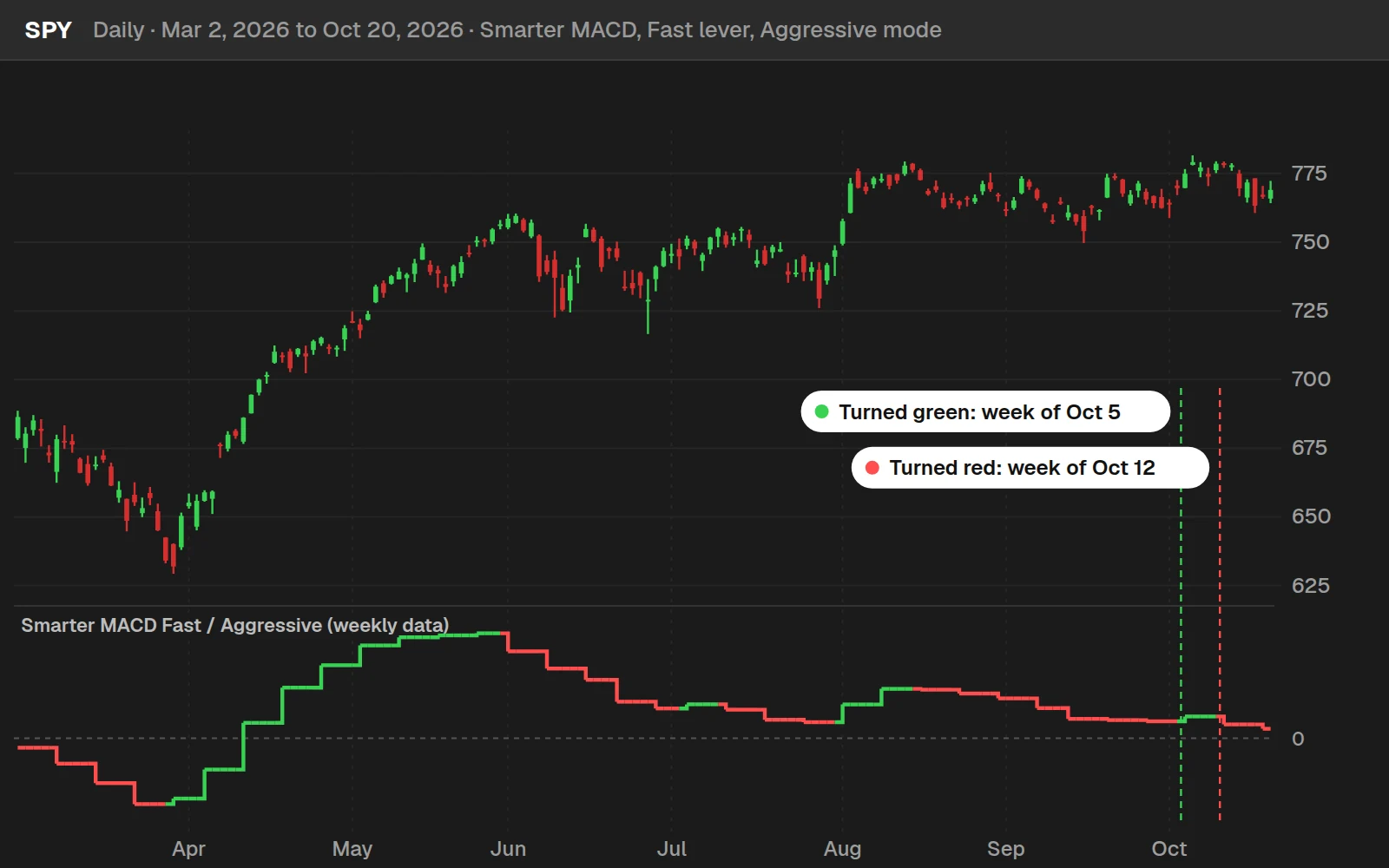Click the red dot in Turned red label
1389x868 pixels.
click(872, 468)
